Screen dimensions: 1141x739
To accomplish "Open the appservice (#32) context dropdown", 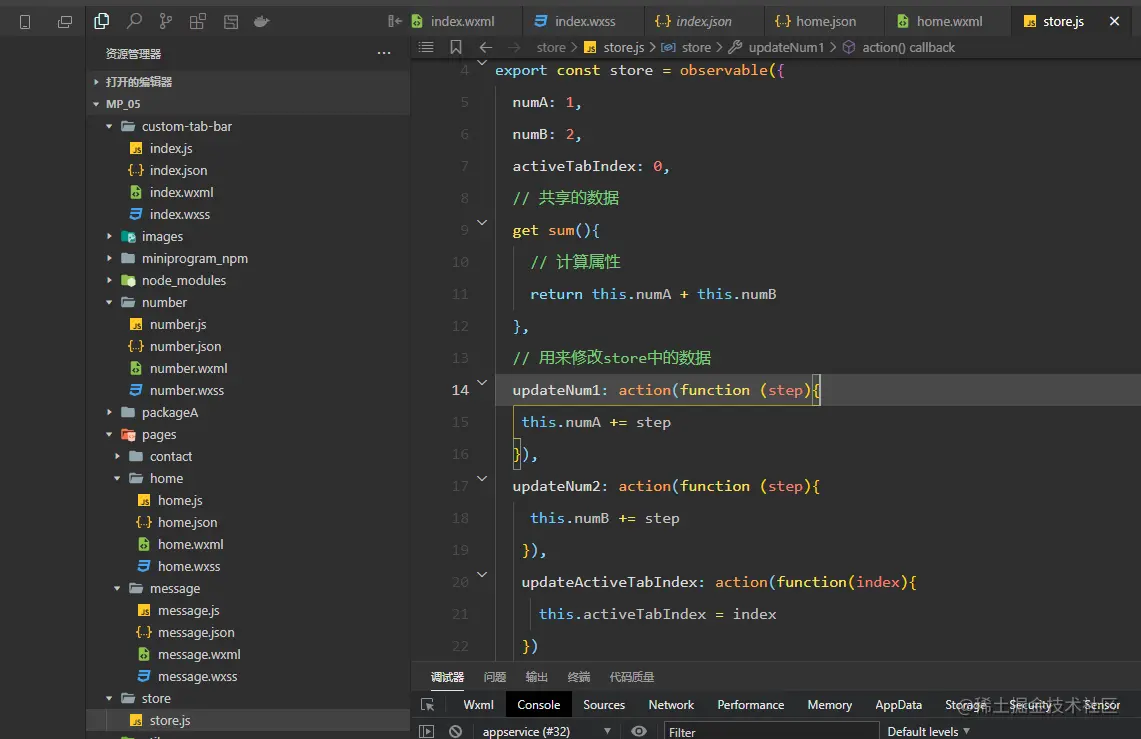I will click(546, 731).
